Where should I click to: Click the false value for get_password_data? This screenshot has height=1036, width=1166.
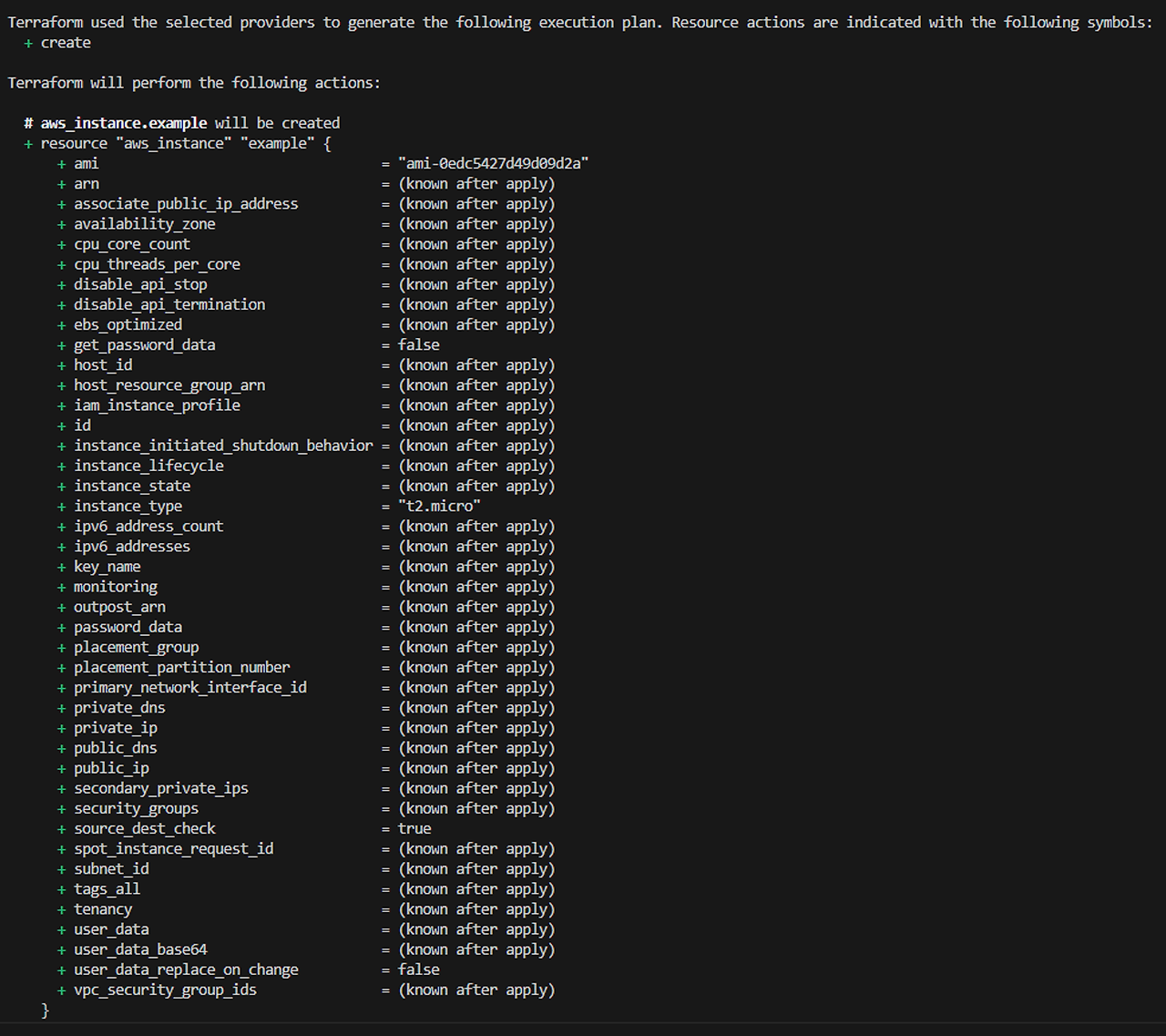(x=418, y=344)
